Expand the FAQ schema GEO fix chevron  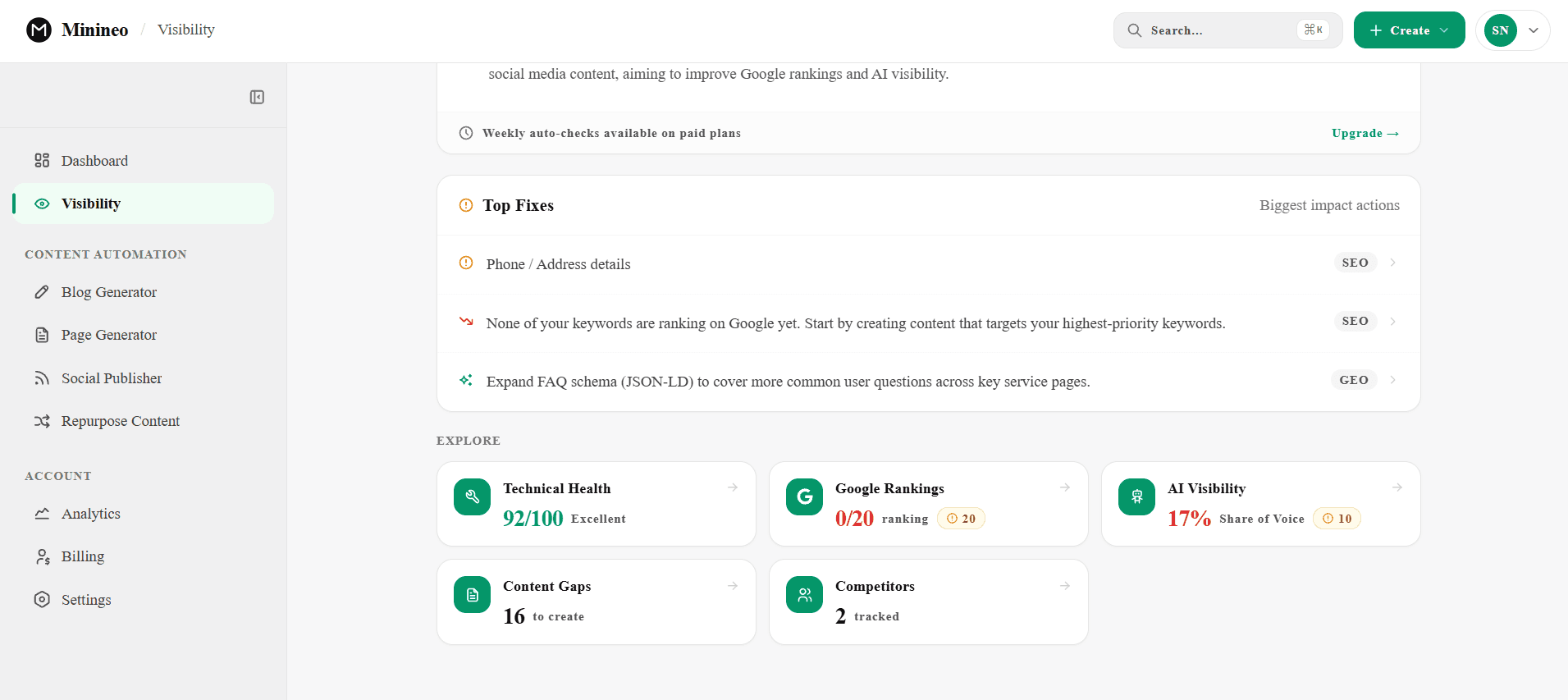pos(1392,380)
